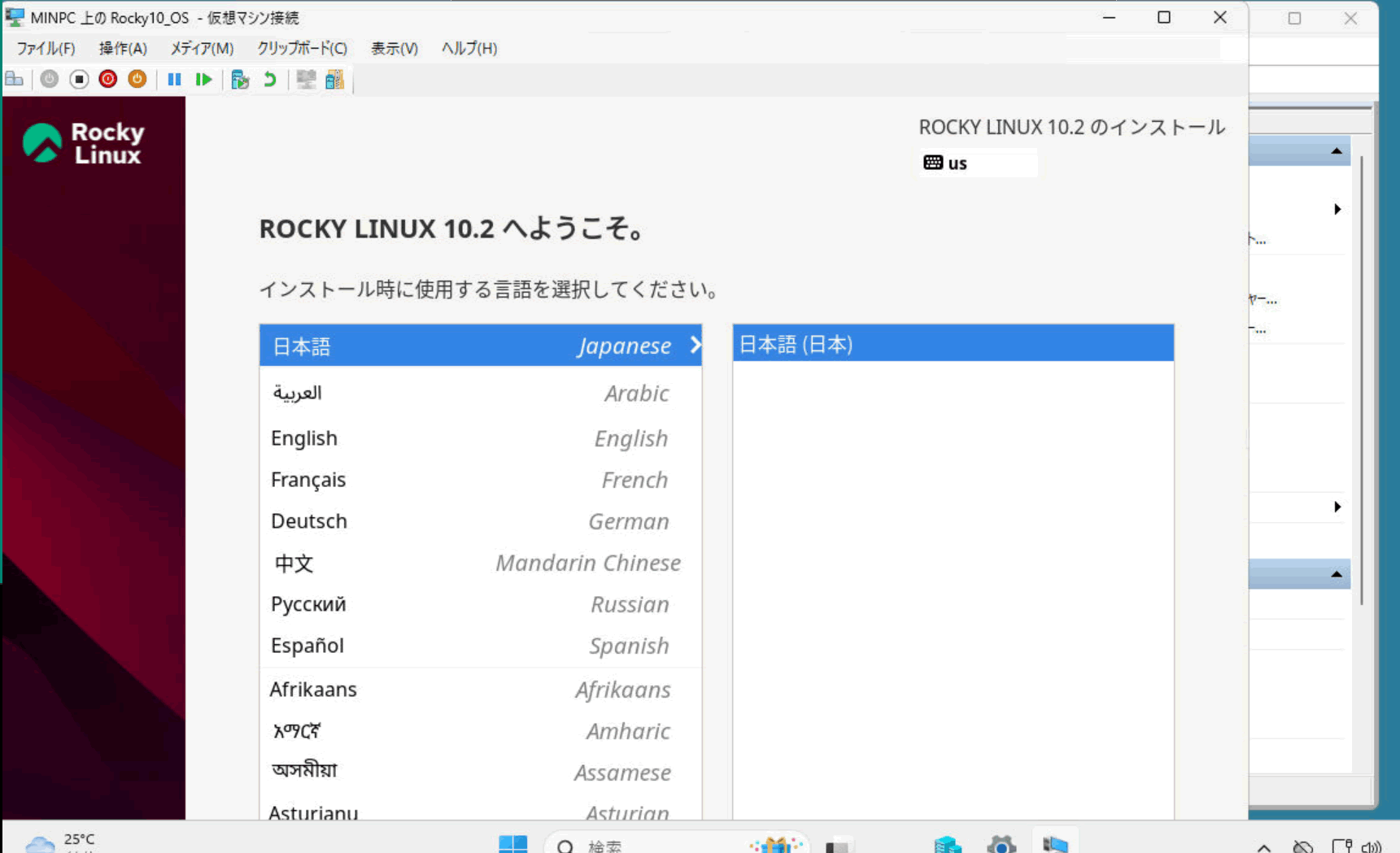Select Deutsch German language
This screenshot has width=1400, height=853.
[480, 521]
